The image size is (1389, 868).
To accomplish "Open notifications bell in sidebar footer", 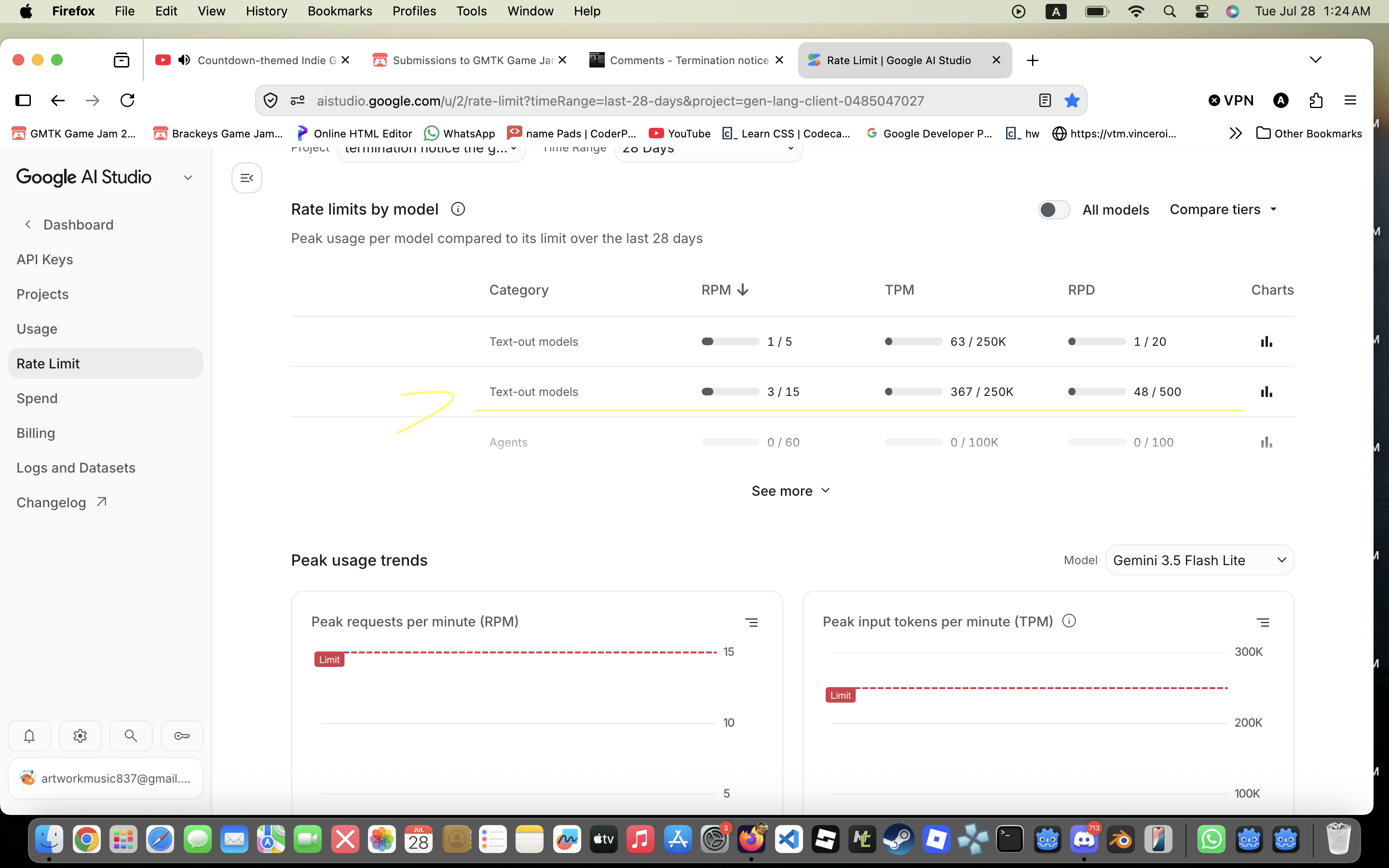I will 29,735.
